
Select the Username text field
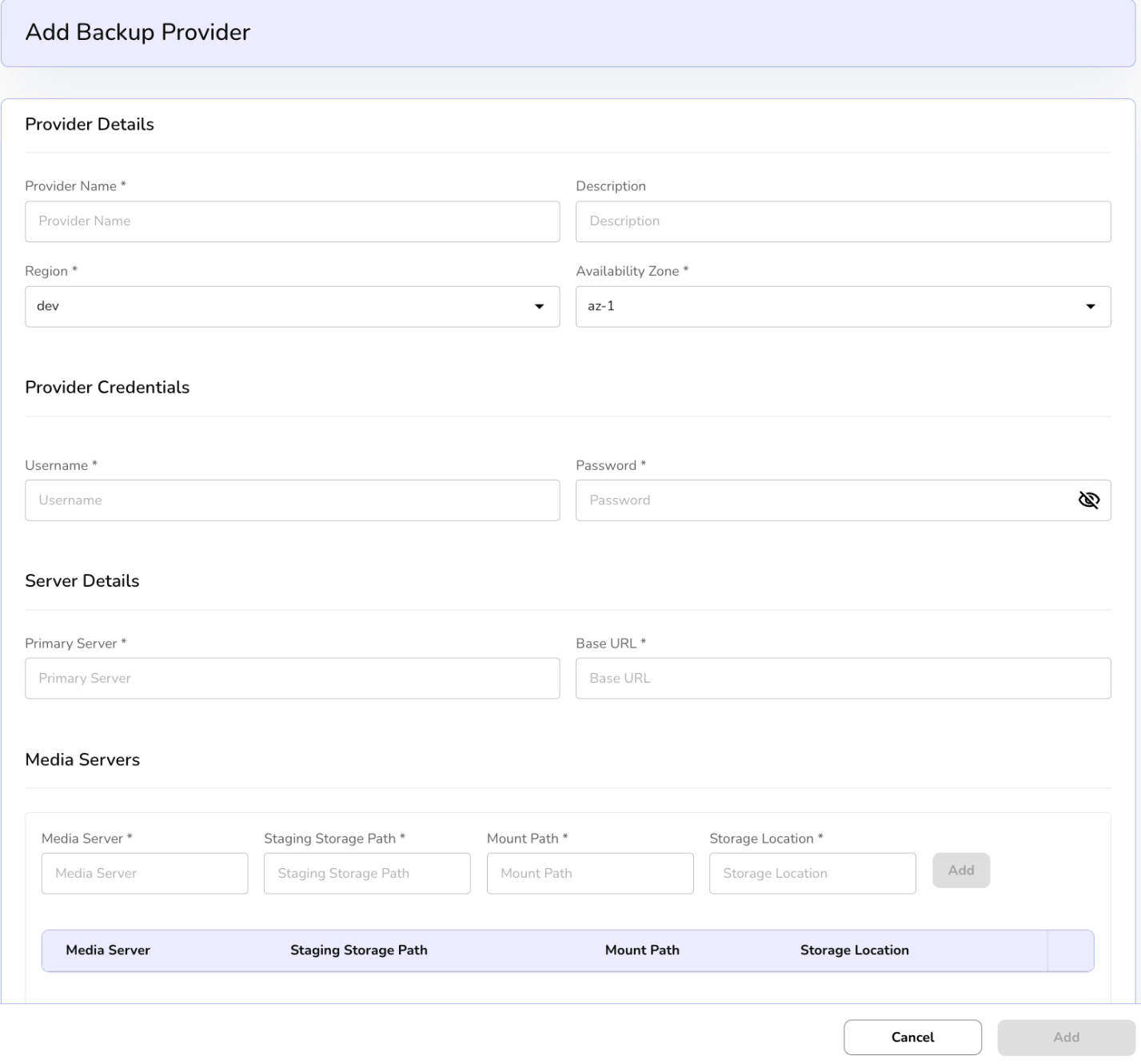[x=292, y=500]
